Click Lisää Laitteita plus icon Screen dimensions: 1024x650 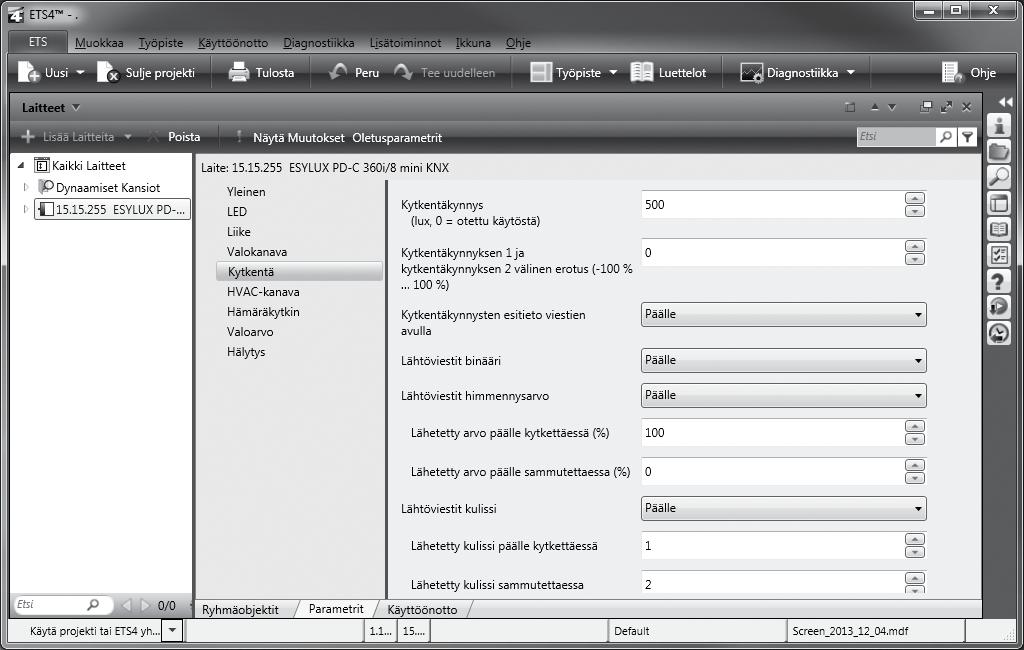point(28,137)
